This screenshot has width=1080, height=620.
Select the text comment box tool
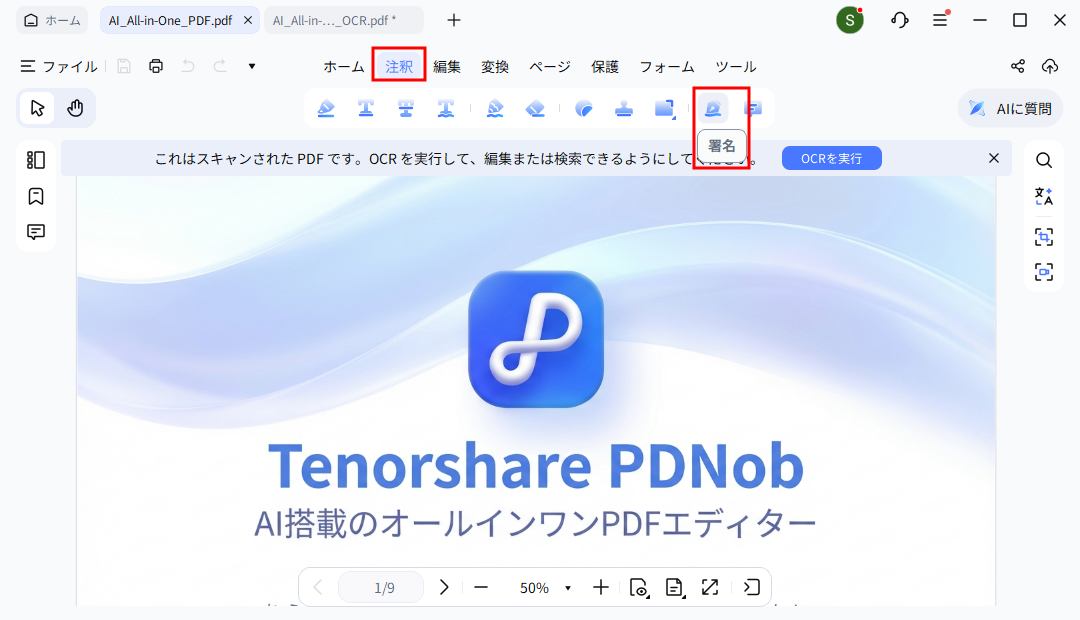[x=754, y=108]
